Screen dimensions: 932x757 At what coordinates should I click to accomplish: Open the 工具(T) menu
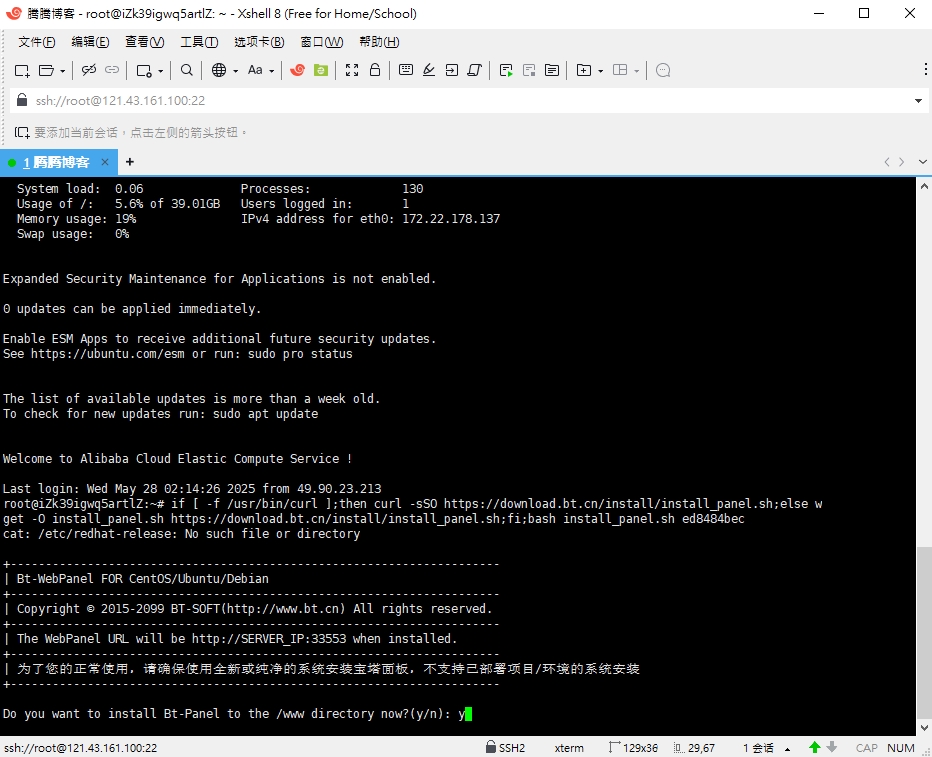(x=199, y=42)
